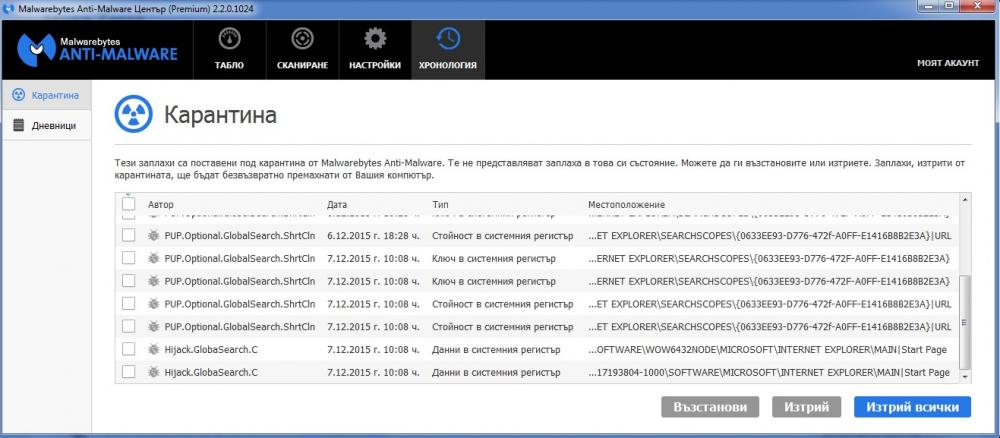Sort by the Местоположение column header
The height and width of the screenshot is (438, 1000).
point(626,205)
